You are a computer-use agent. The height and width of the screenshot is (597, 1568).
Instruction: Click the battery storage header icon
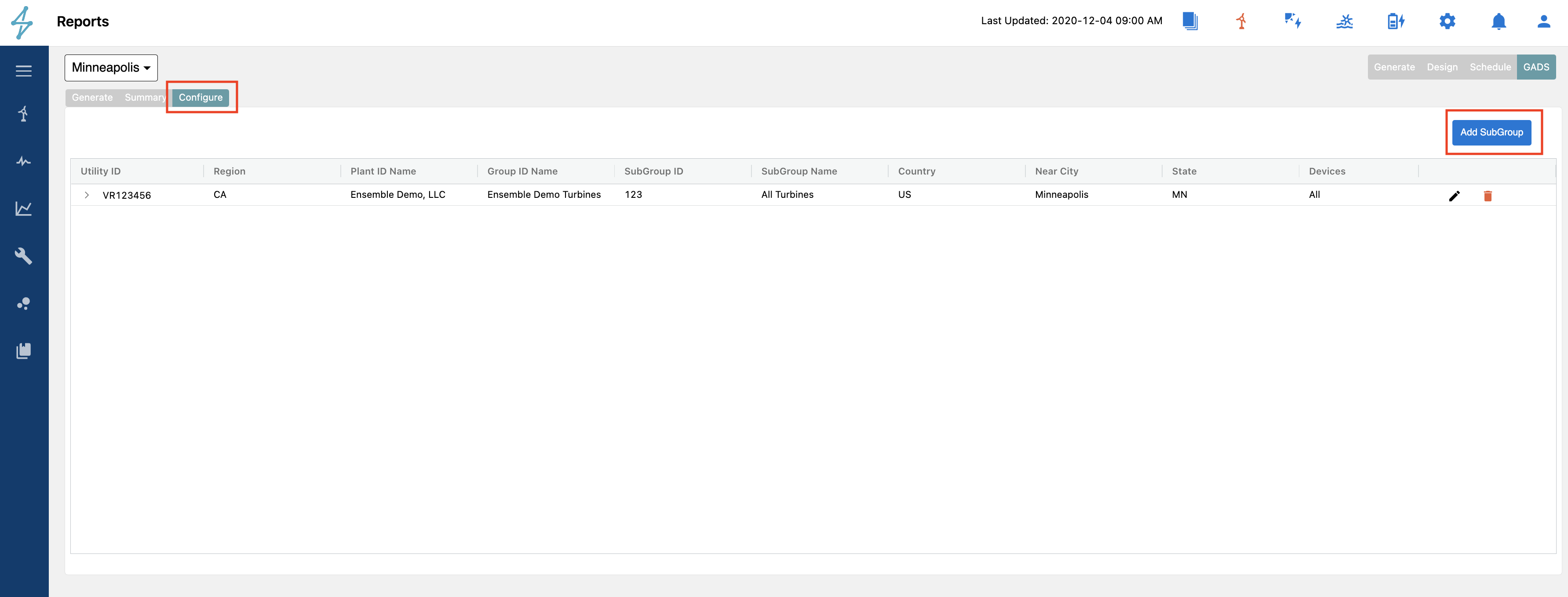[1395, 22]
